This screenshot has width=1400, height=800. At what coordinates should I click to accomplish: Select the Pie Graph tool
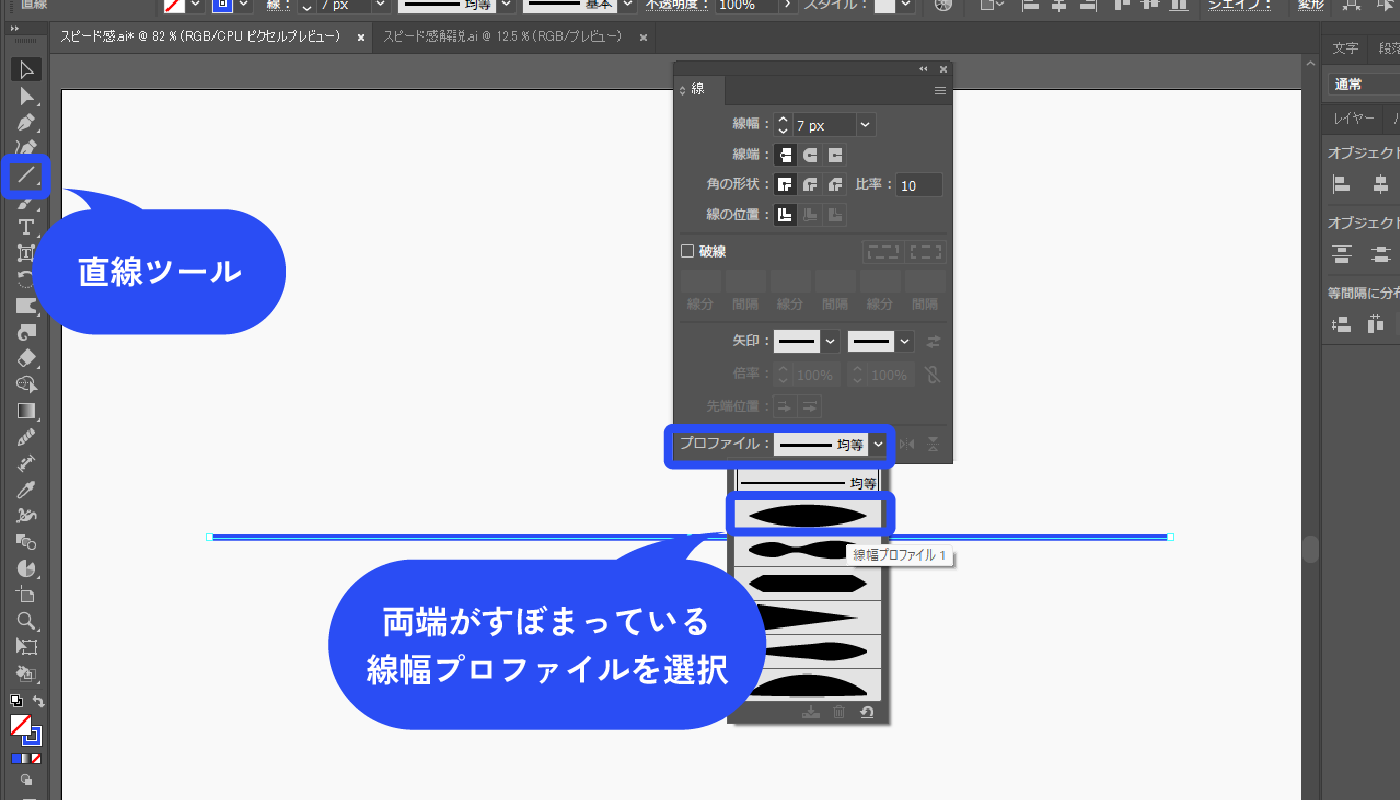26,568
